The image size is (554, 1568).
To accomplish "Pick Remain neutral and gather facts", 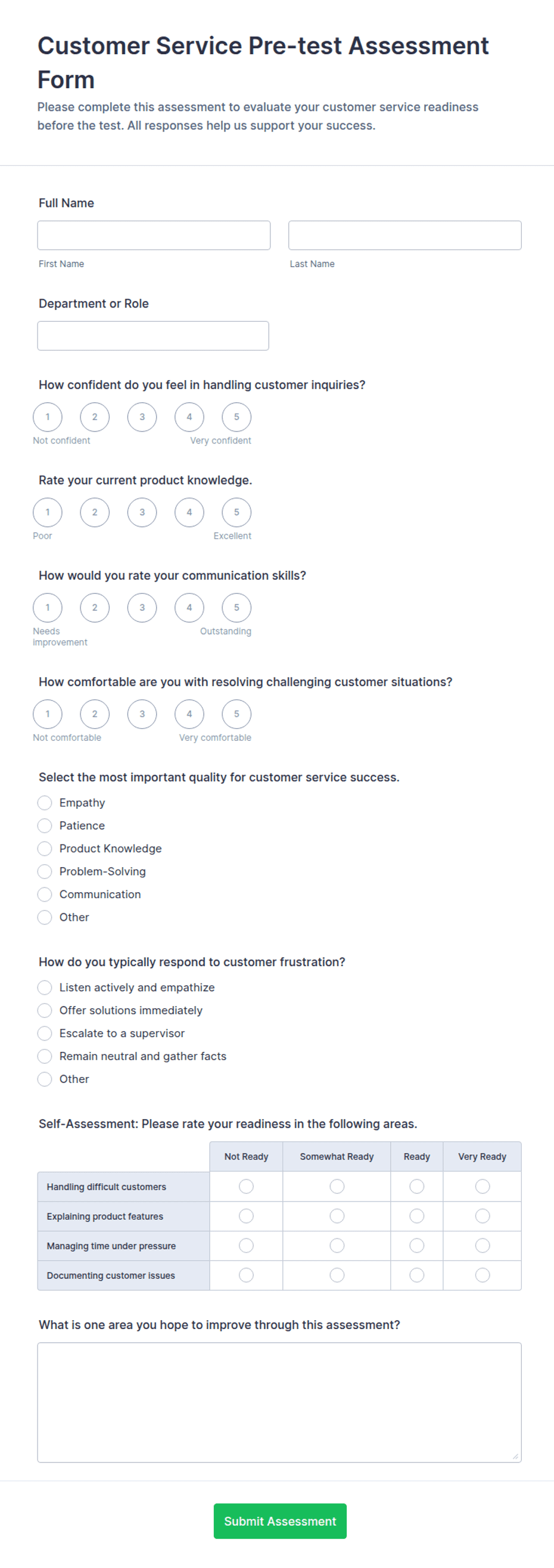I will click(x=45, y=1055).
